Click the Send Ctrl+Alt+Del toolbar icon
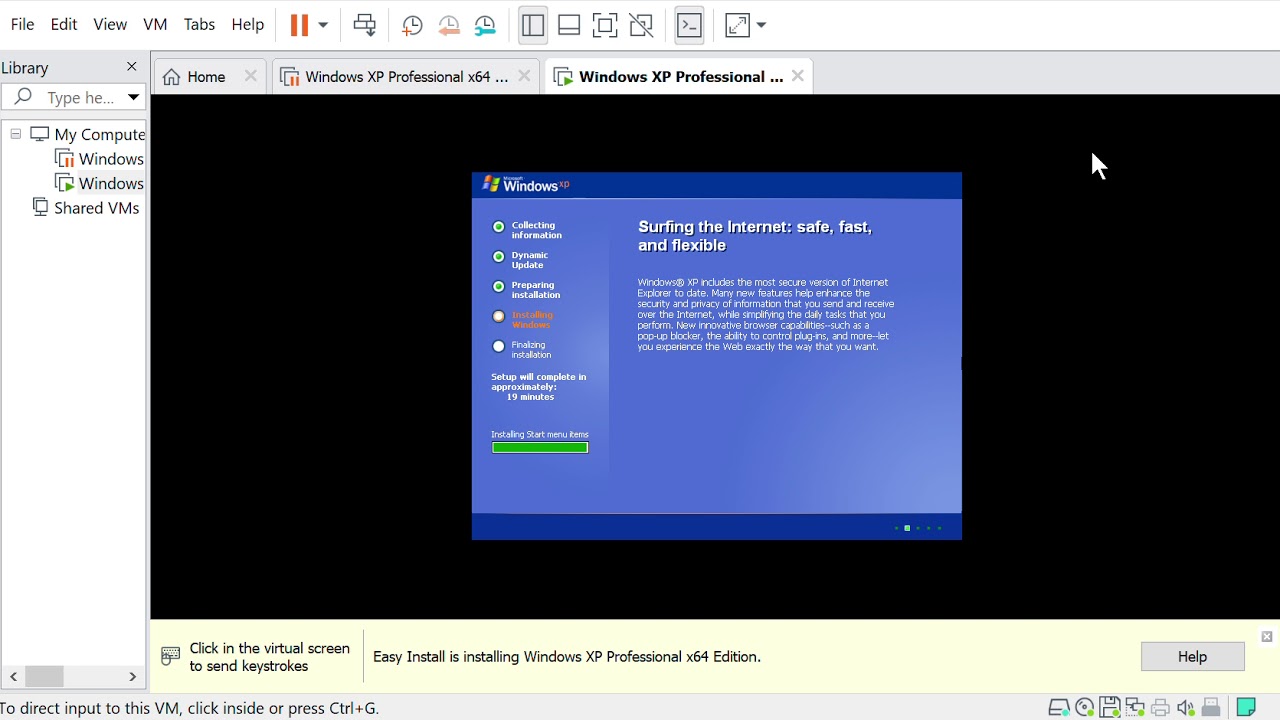 click(x=365, y=25)
